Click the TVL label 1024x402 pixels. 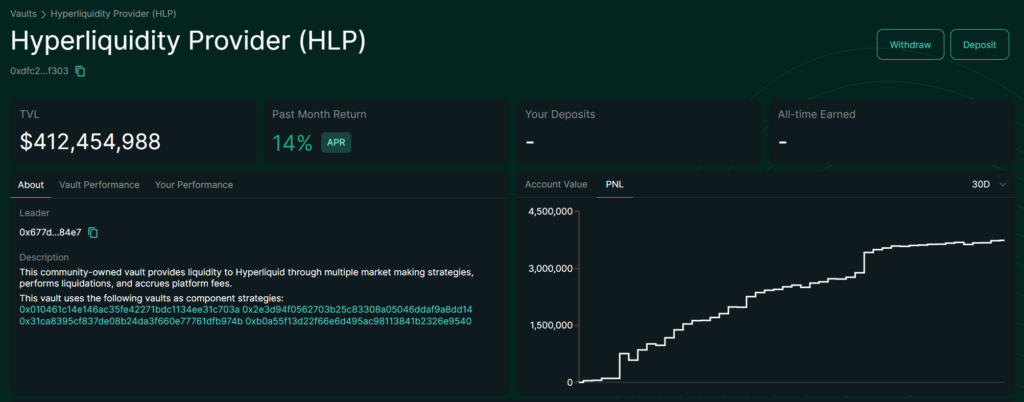29,114
